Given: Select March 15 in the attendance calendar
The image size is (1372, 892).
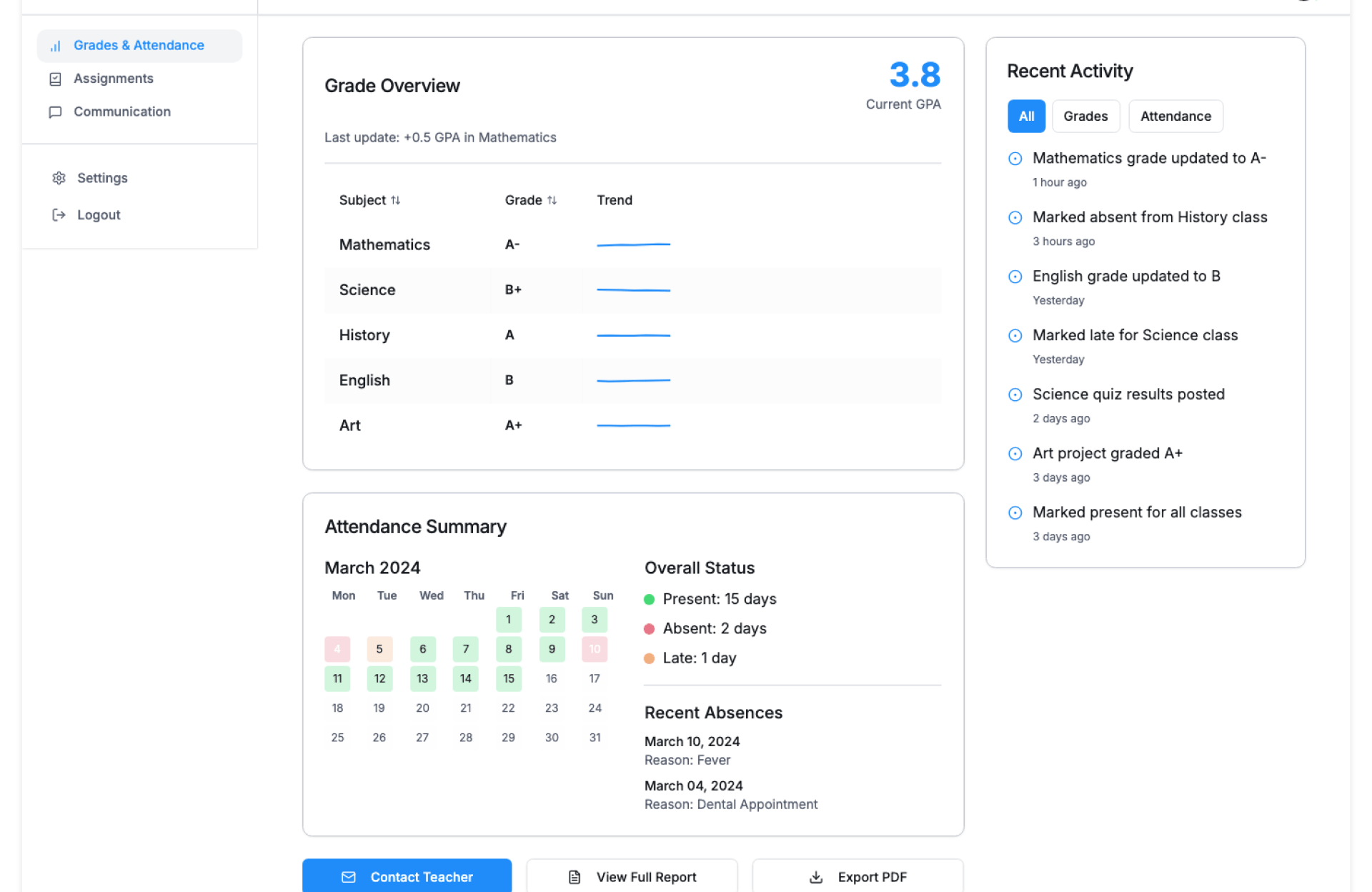Looking at the screenshot, I should [x=509, y=678].
